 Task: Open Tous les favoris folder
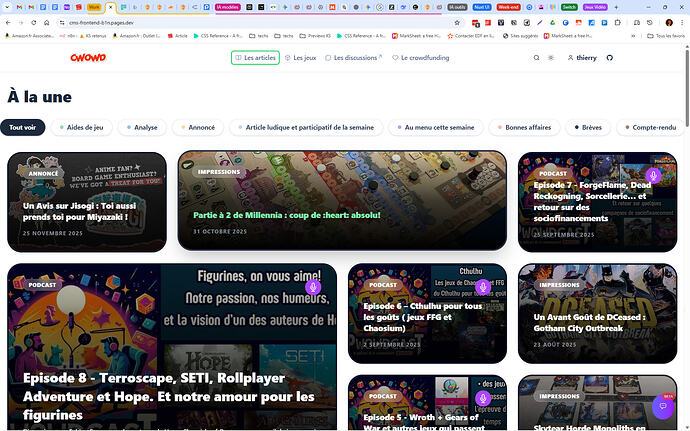point(666,36)
